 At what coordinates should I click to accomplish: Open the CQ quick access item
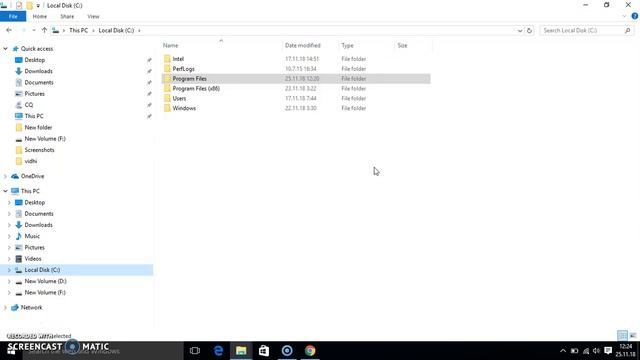pos(29,105)
